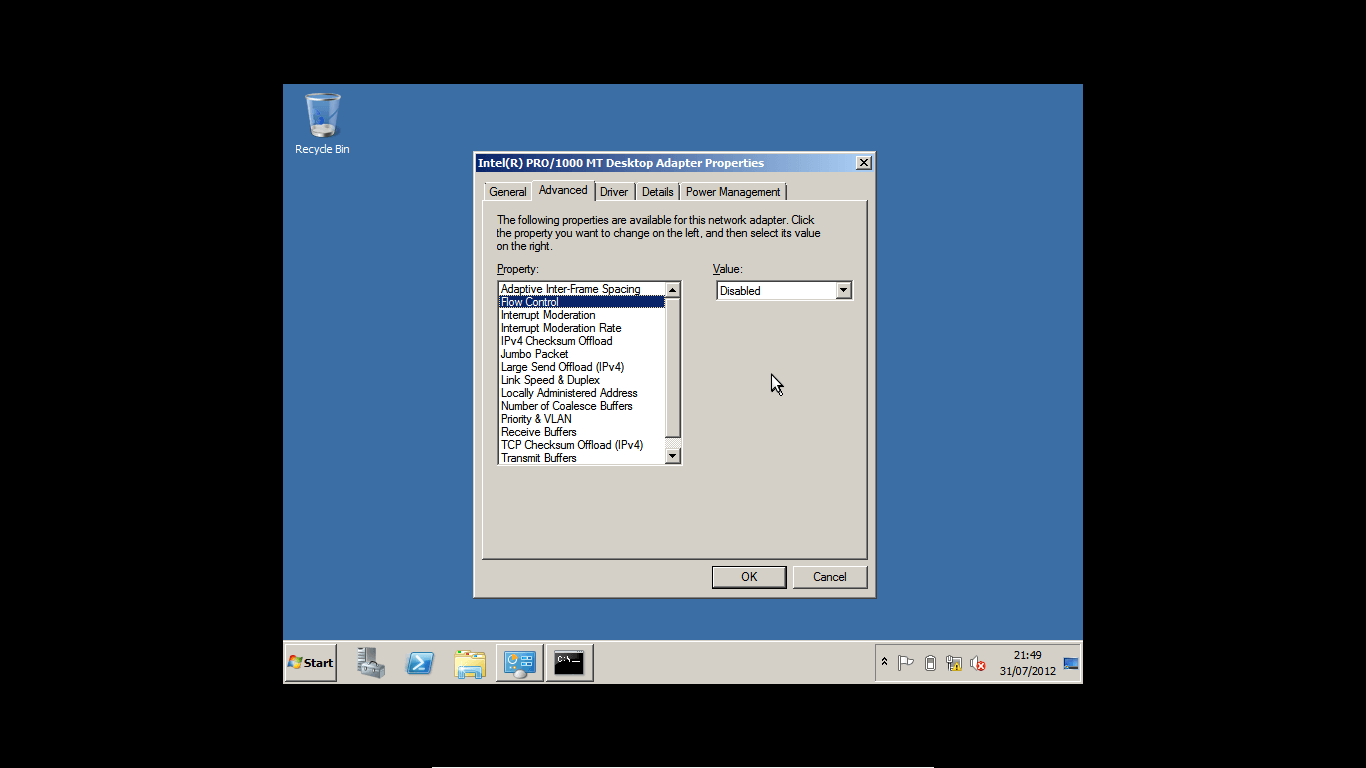Viewport: 1366px width, 768px height.
Task: Click the Cancel button
Action: pos(829,577)
